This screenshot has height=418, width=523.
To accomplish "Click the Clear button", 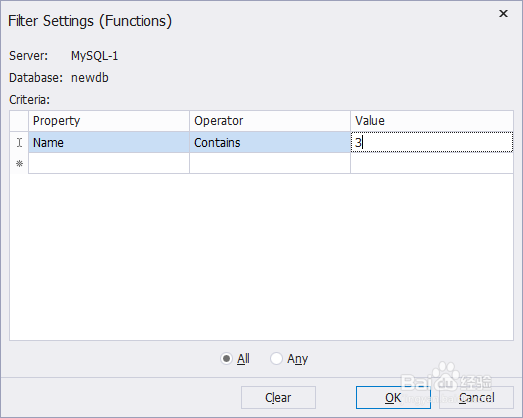I will click(278, 397).
